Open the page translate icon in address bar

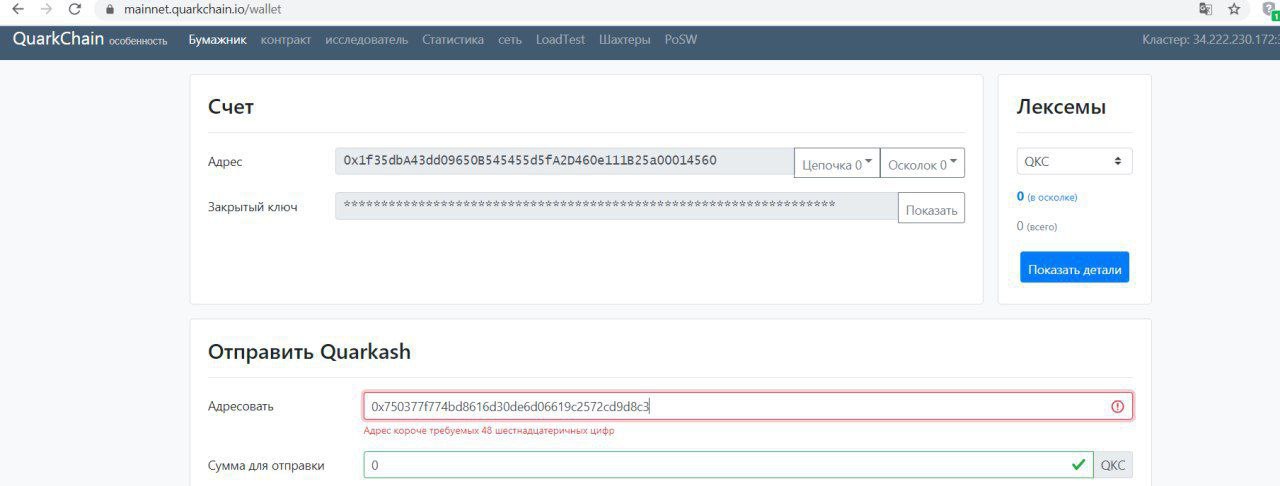point(1206,9)
